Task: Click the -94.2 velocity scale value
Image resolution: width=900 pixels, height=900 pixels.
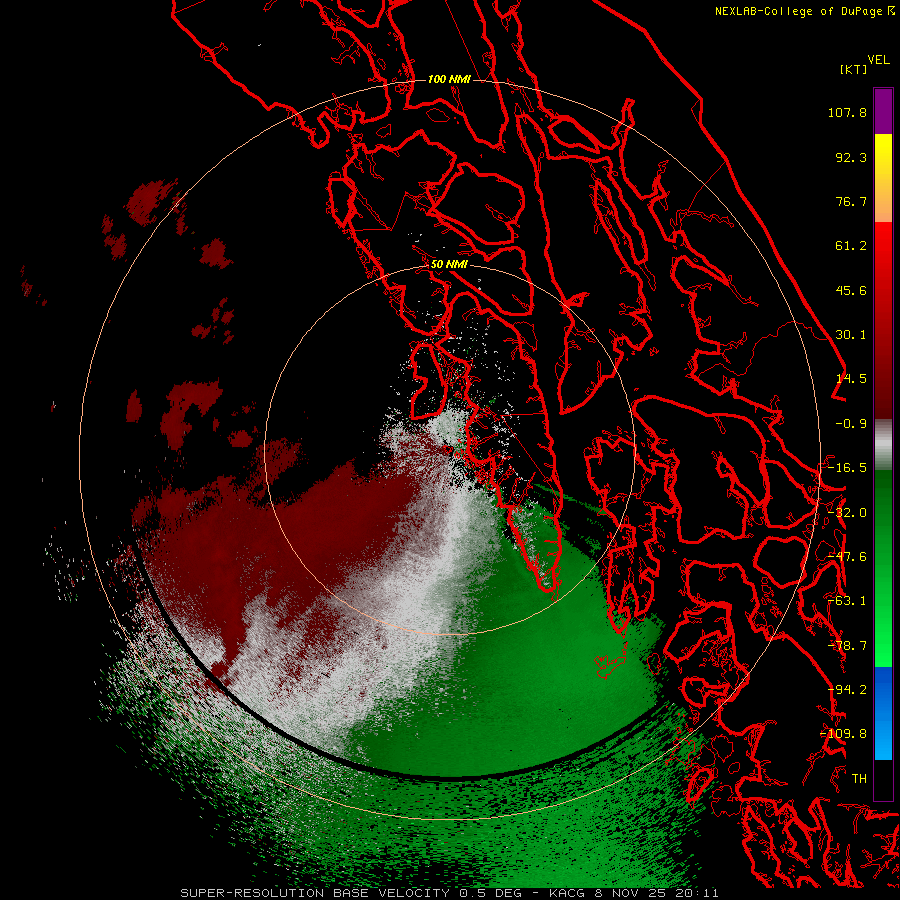Action: (x=847, y=690)
